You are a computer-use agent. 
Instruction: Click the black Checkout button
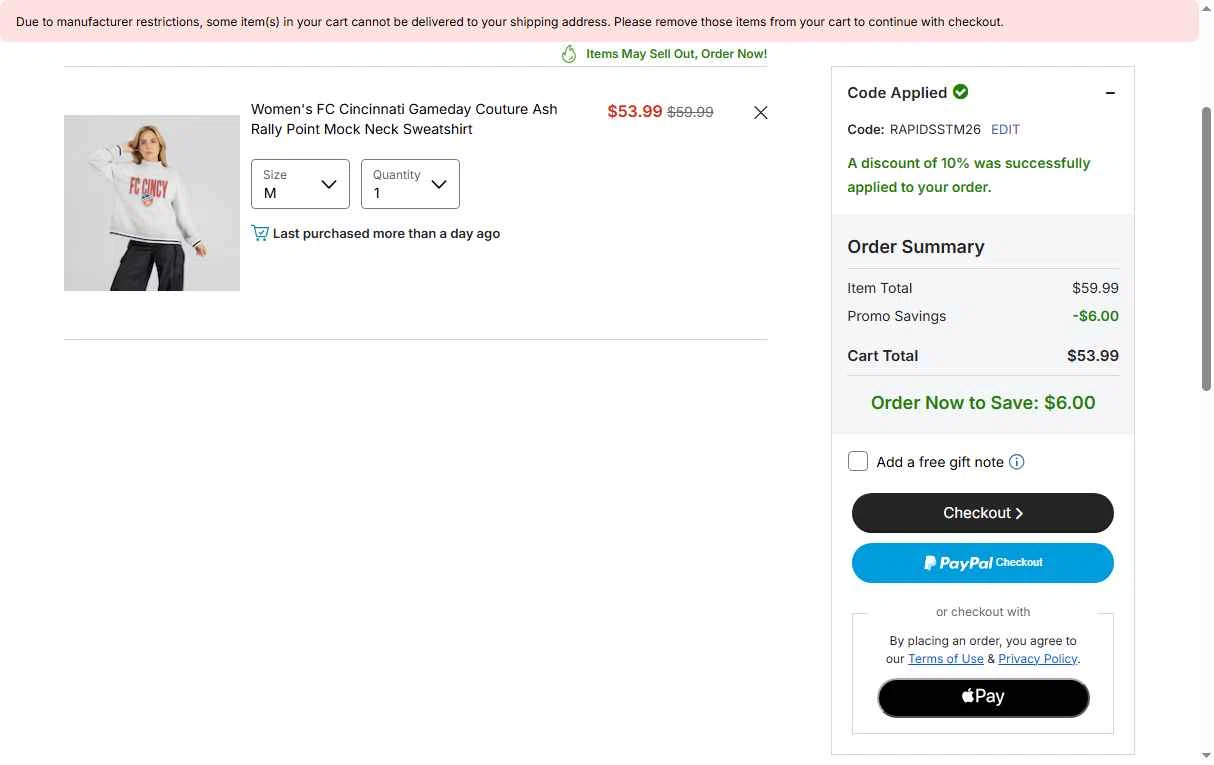983,513
